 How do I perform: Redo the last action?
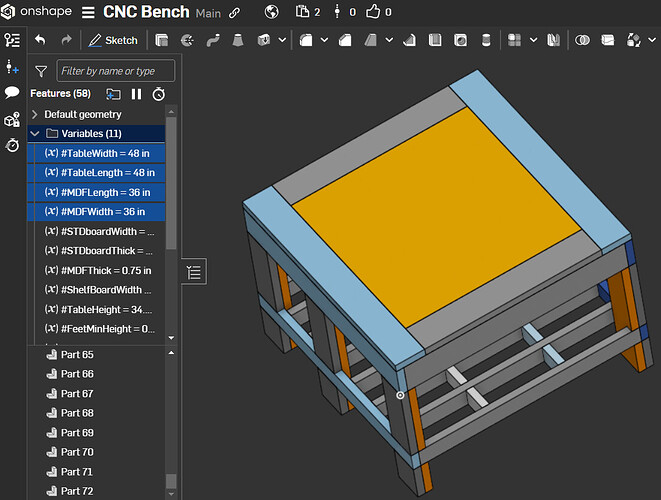(x=66, y=40)
